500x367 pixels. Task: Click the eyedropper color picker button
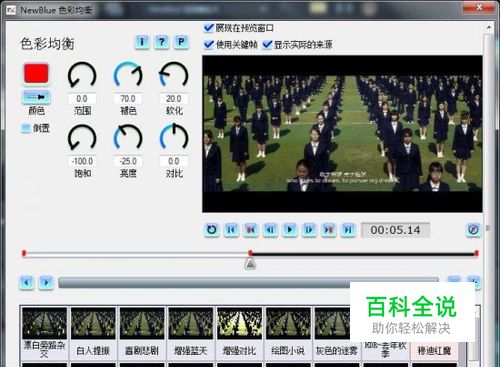coord(36,97)
